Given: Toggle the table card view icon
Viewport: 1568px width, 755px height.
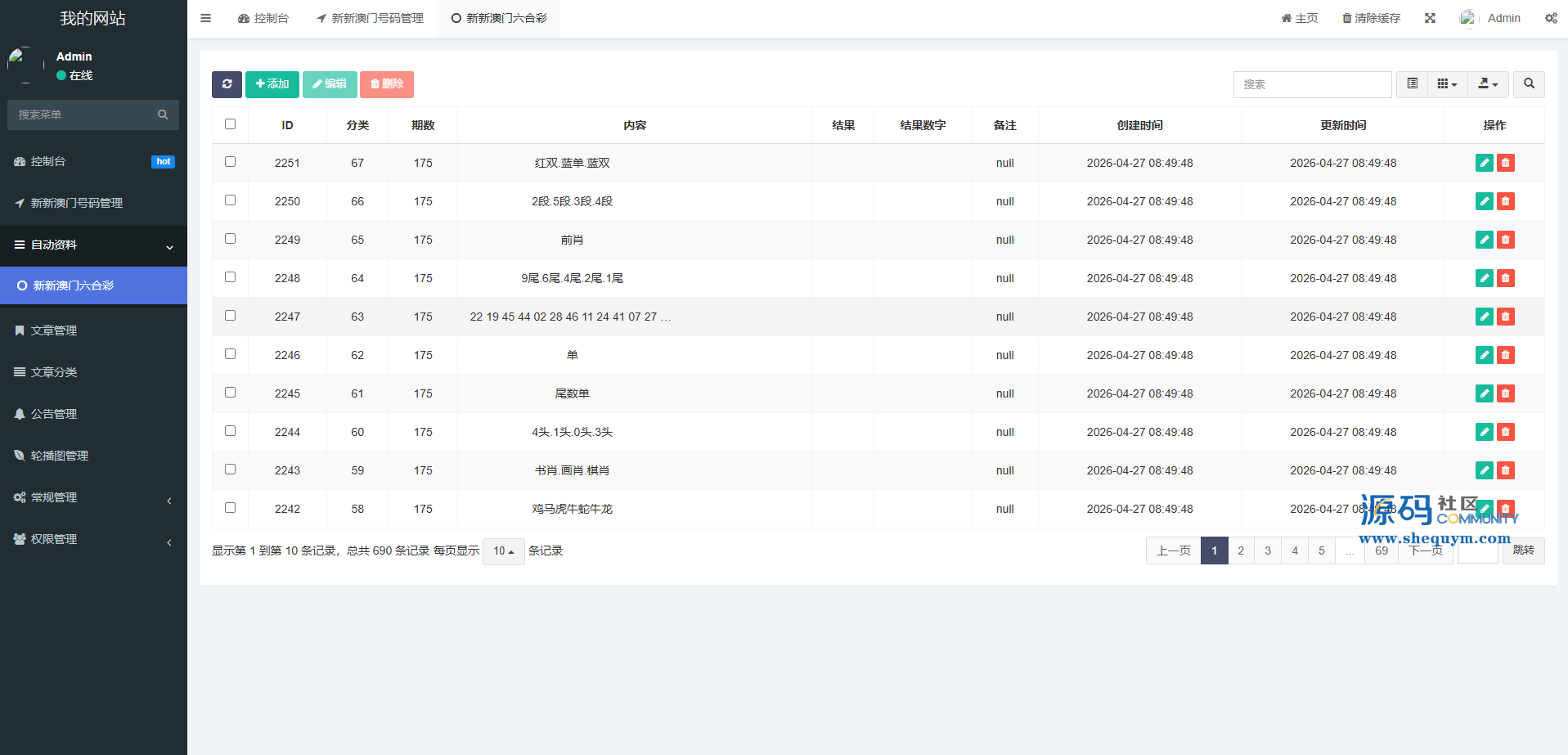Looking at the screenshot, I should coord(1412,84).
